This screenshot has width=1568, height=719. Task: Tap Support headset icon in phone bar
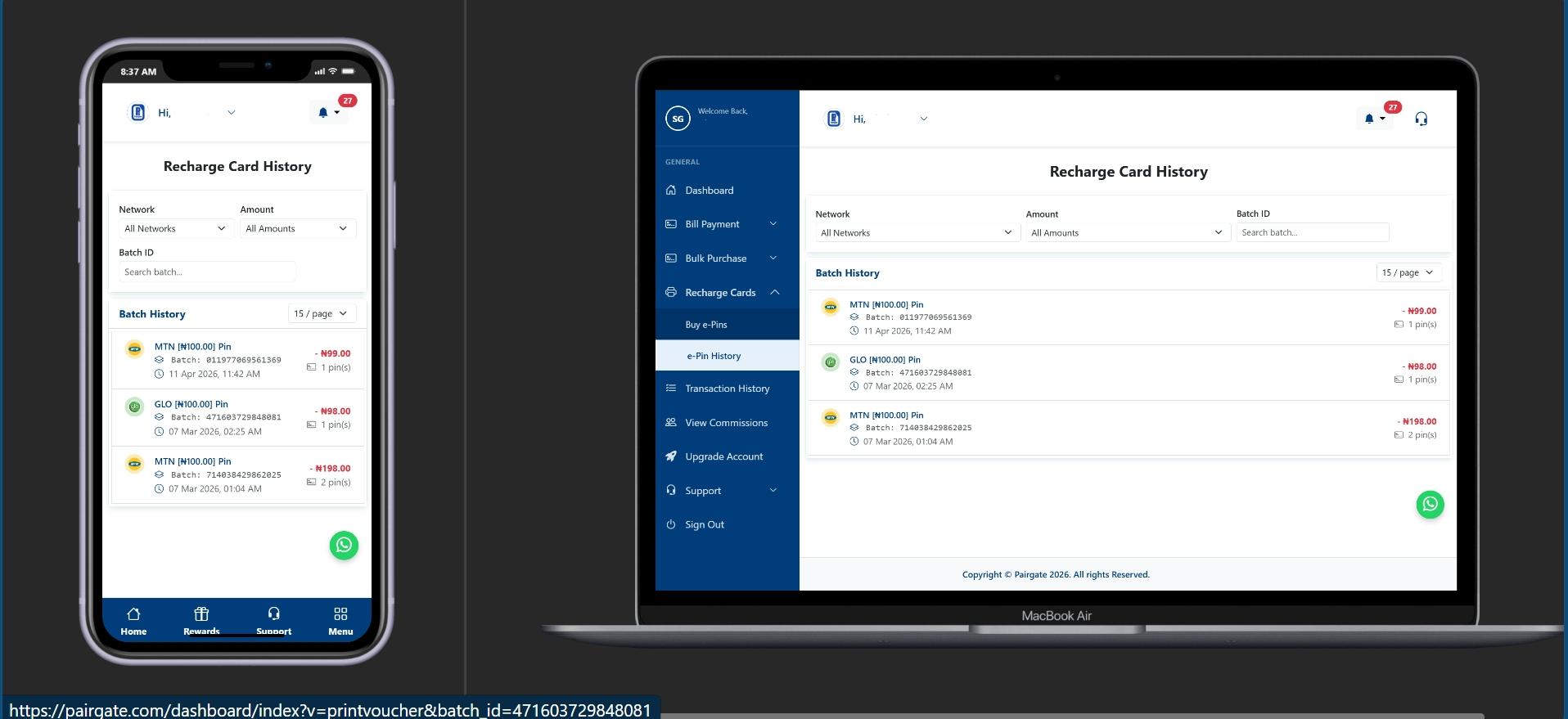(x=273, y=613)
